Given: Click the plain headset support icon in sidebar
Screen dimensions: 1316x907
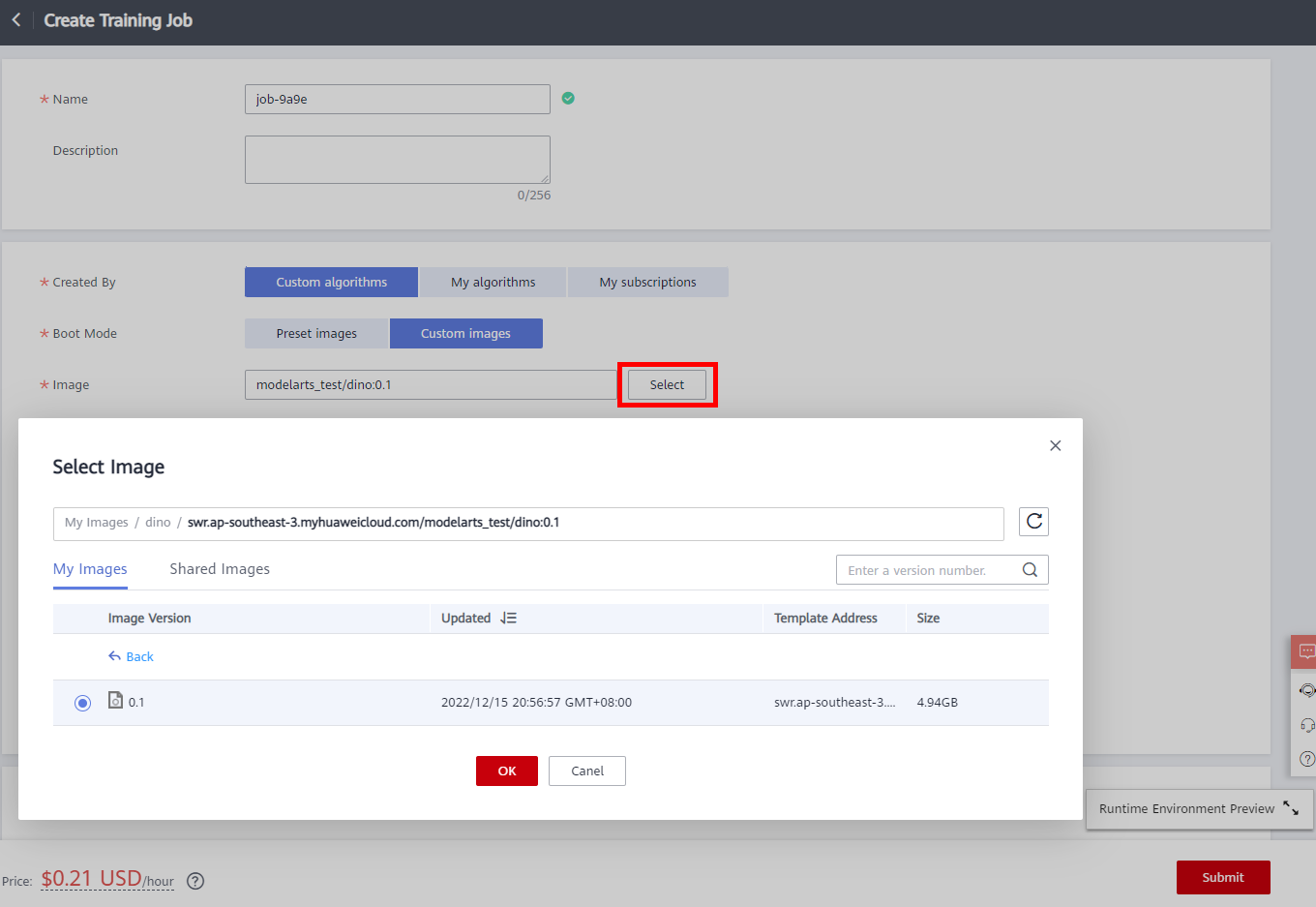Looking at the screenshot, I should pyautogui.click(x=1306, y=725).
